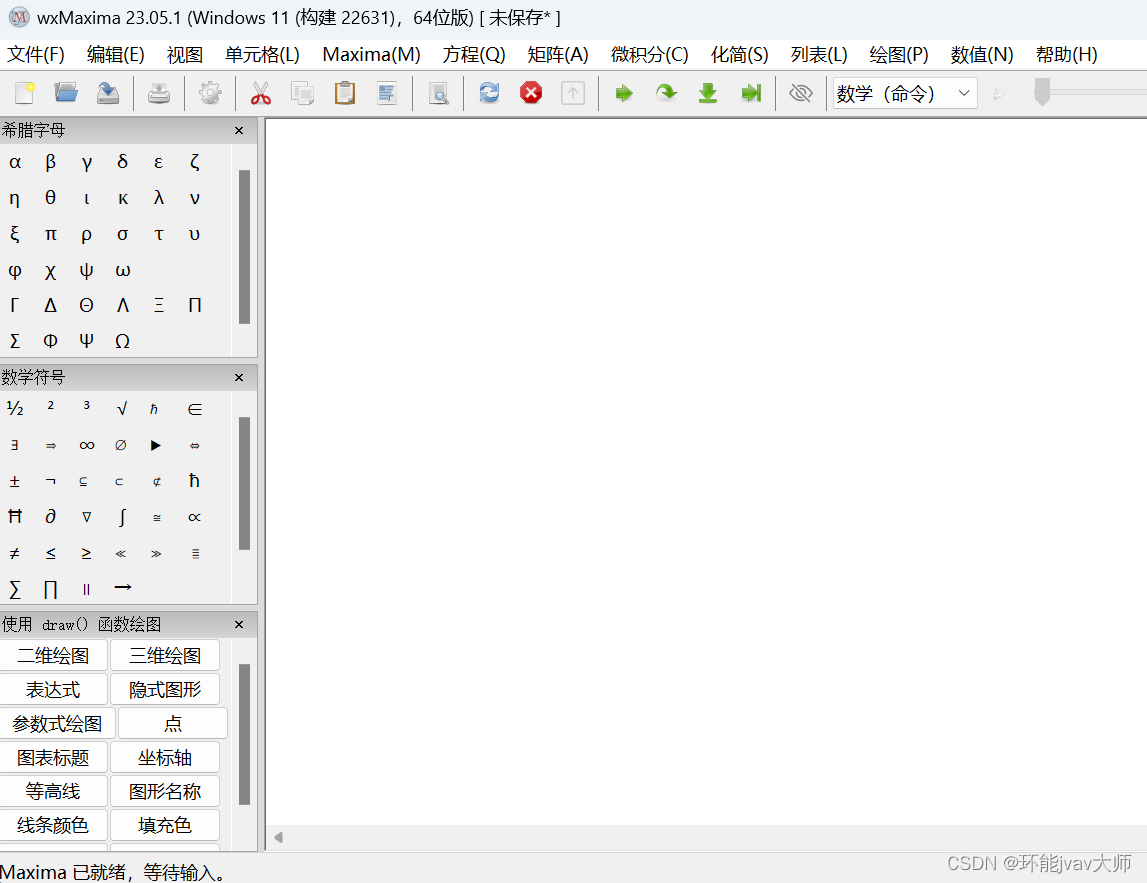Click the follow-evaluation up arrow icon
1147x883 pixels.
(x=573, y=93)
